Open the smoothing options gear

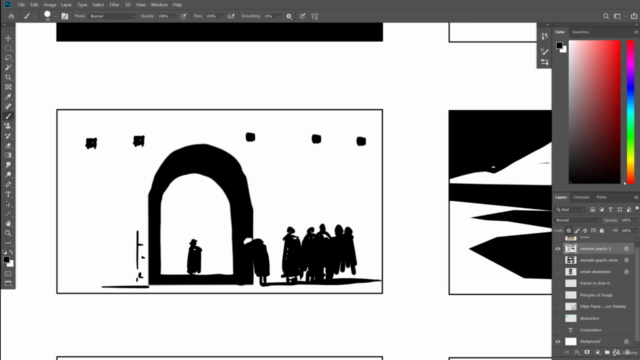289,16
